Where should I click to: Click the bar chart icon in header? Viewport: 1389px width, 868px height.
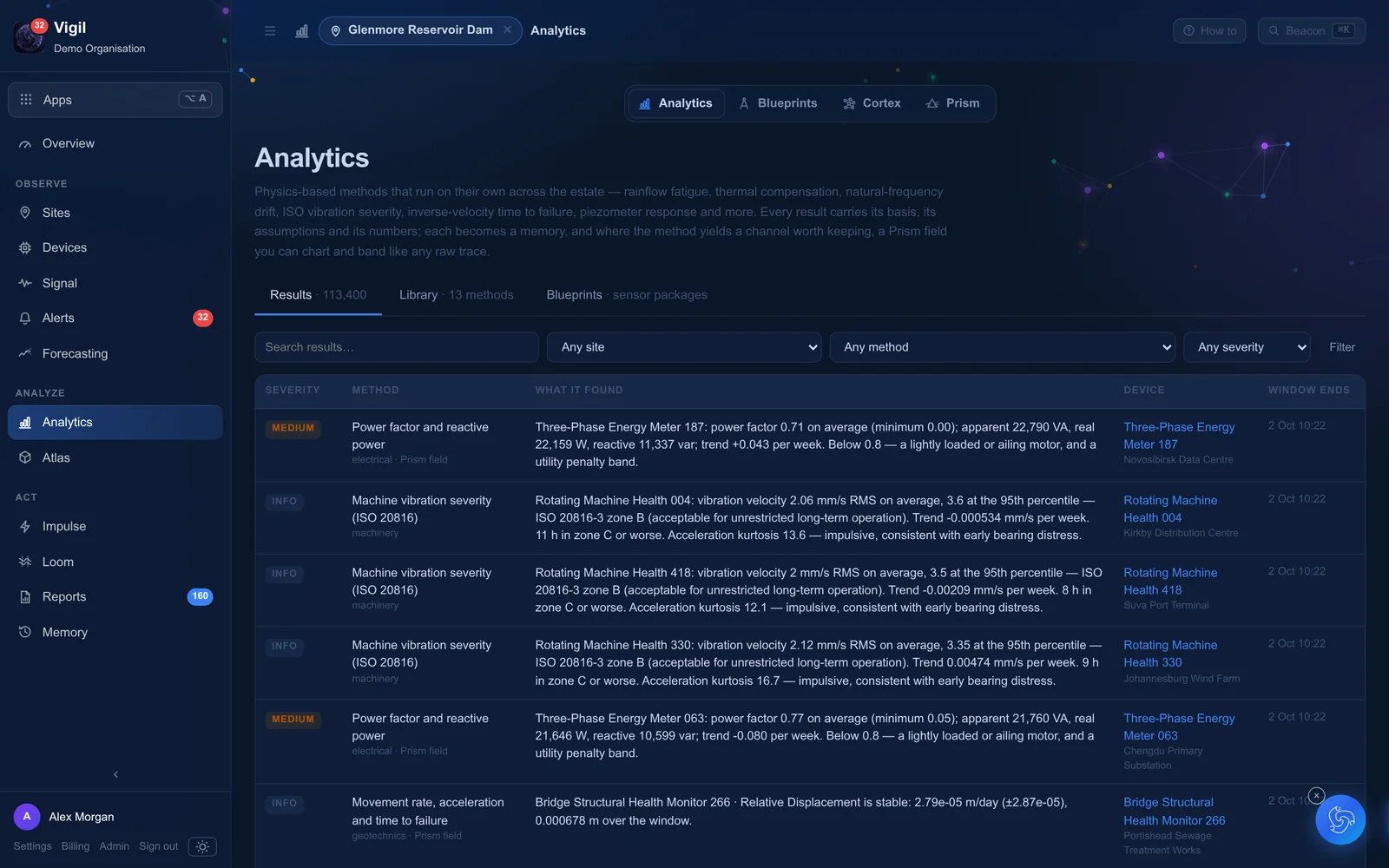pyautogui.click(x=302, y=30)
